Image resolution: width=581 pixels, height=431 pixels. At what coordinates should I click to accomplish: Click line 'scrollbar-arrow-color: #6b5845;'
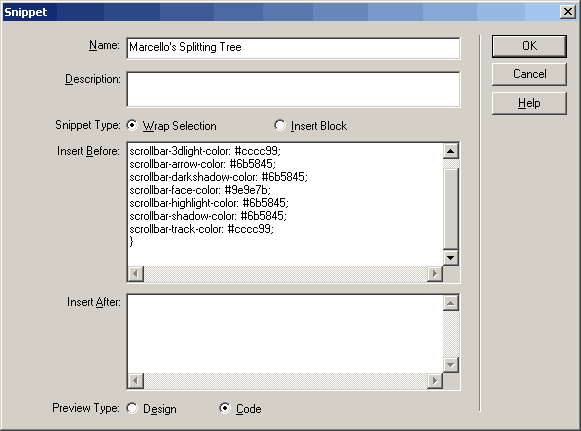coord(203,164)
